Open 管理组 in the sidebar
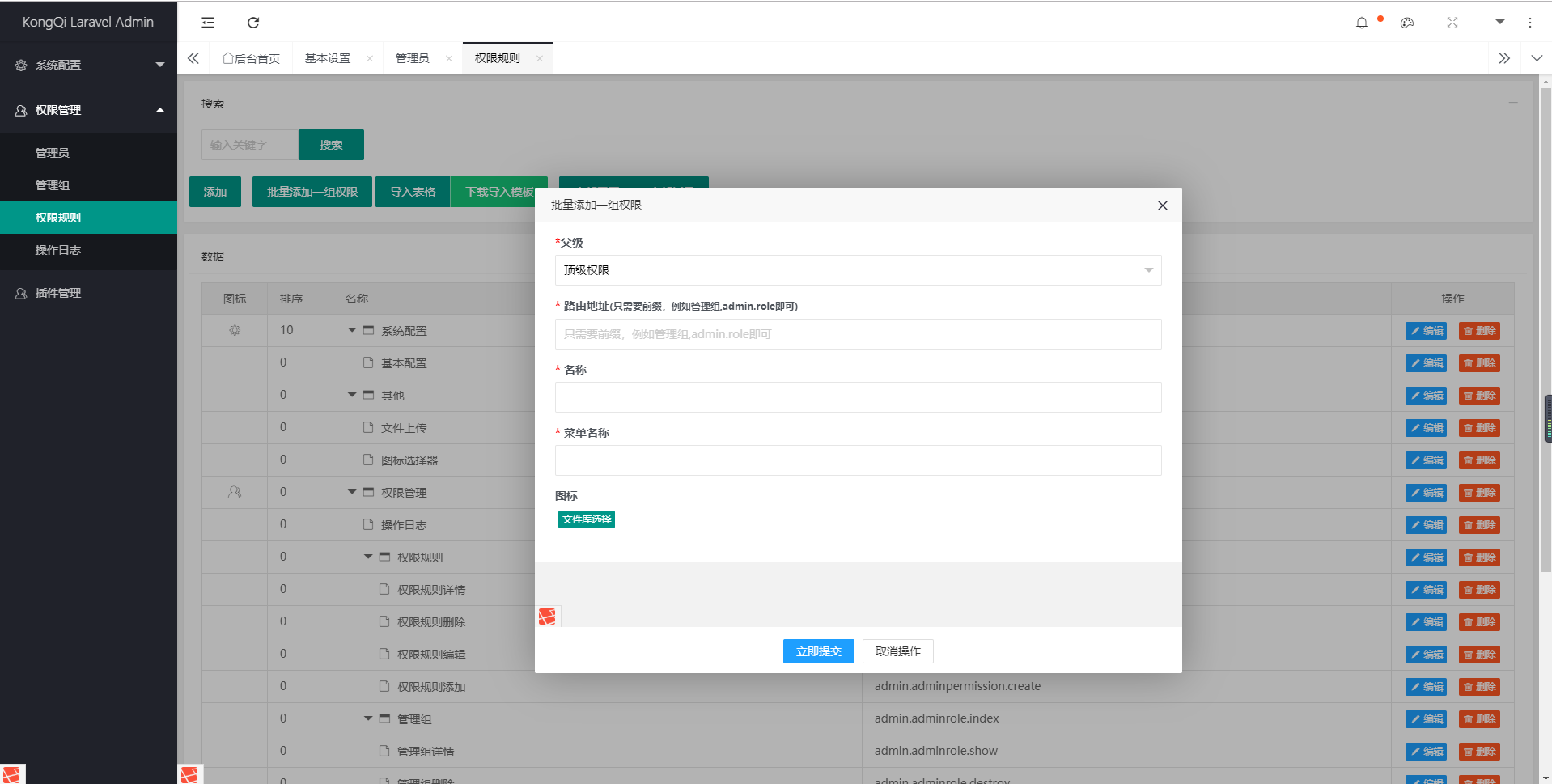The height and width of the screenshot is (784, 1552). 88,185
